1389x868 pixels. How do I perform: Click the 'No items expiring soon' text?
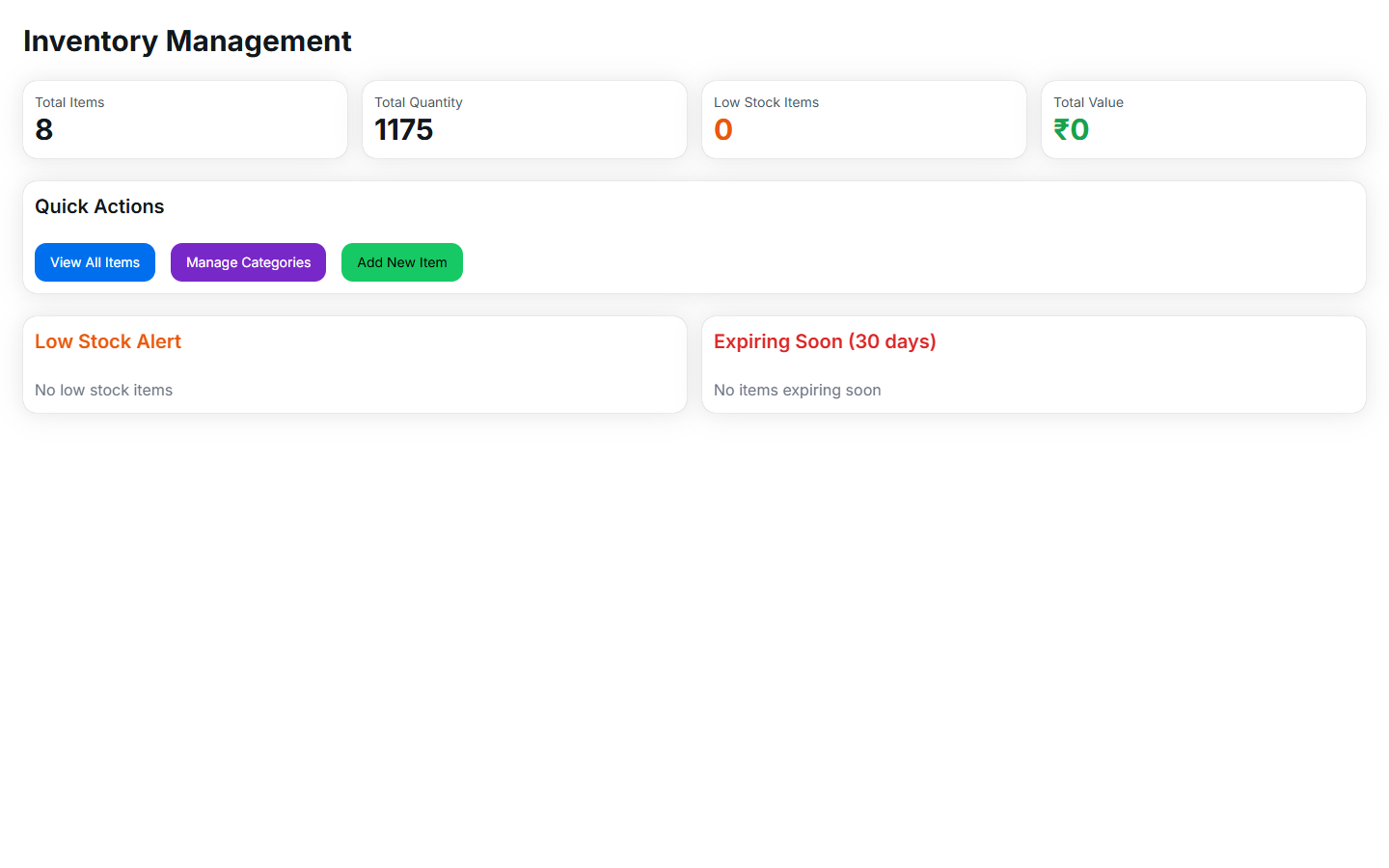(798, 390)
